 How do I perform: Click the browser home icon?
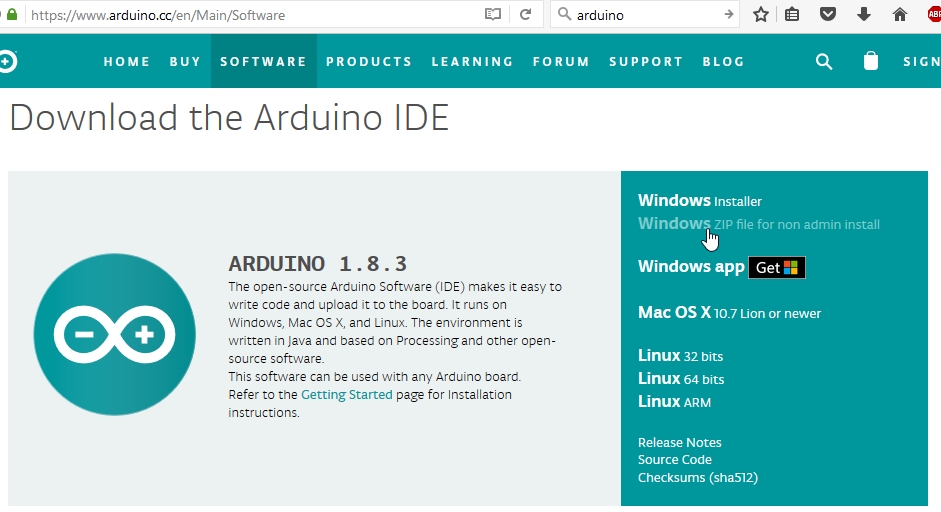900,15
